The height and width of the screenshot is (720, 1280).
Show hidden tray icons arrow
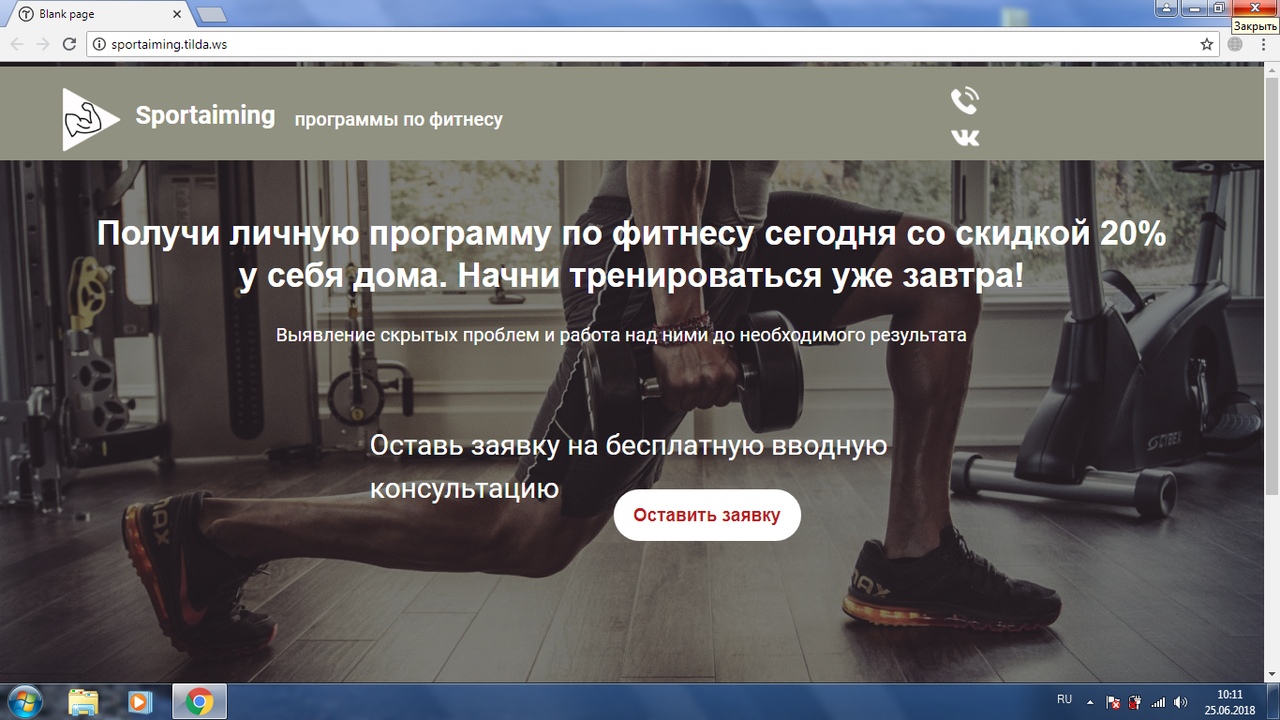click(x=1089, y=702)
